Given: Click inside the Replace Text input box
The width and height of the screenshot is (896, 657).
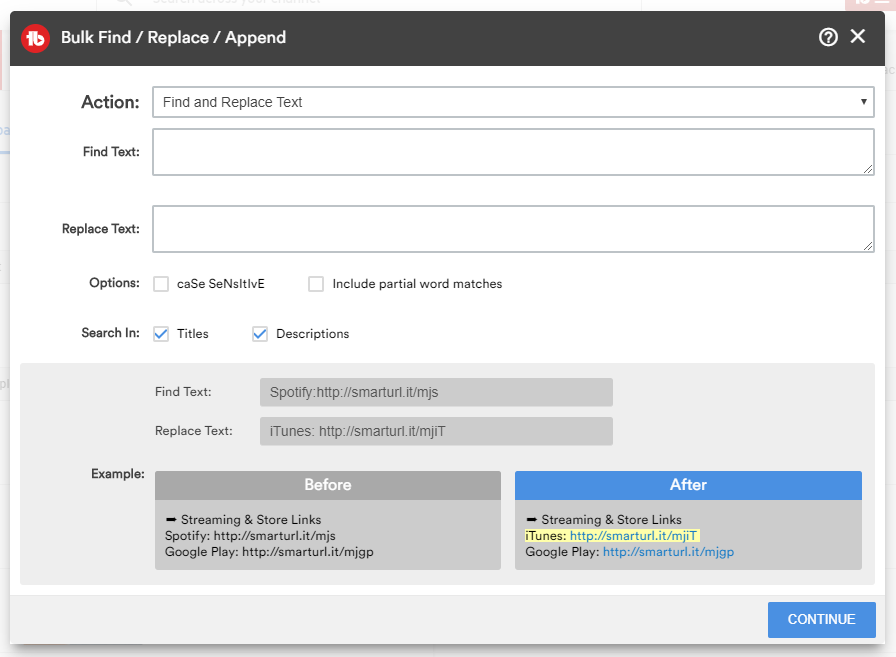Looking at the screenshot, I should (513, 229).
